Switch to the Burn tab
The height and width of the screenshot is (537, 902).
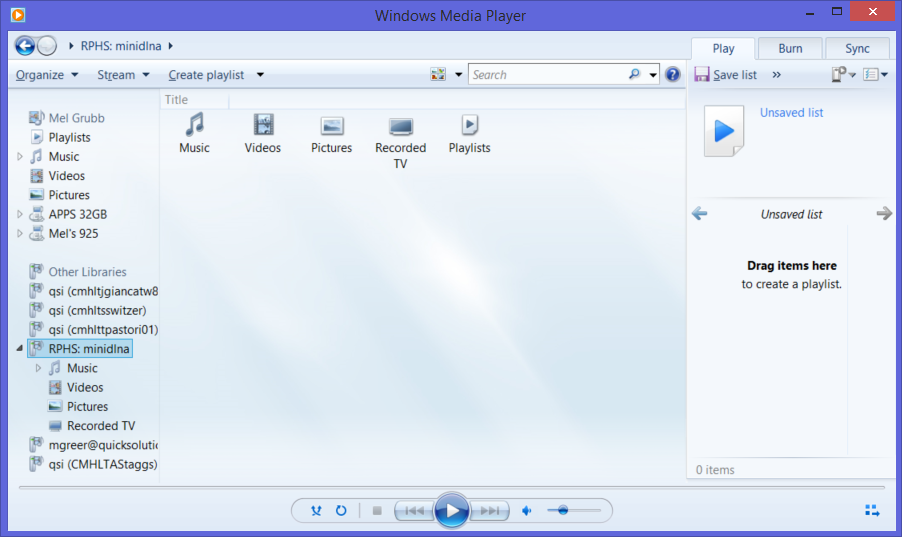tap(790, 48)
